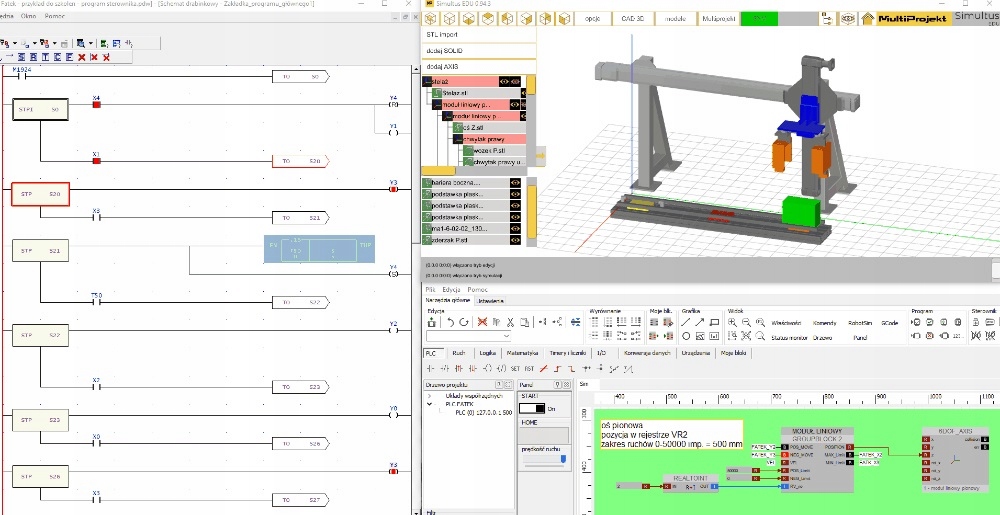Select the line drawing tool in Grafika
1000x515 pixels.
[x=686, y=323]
